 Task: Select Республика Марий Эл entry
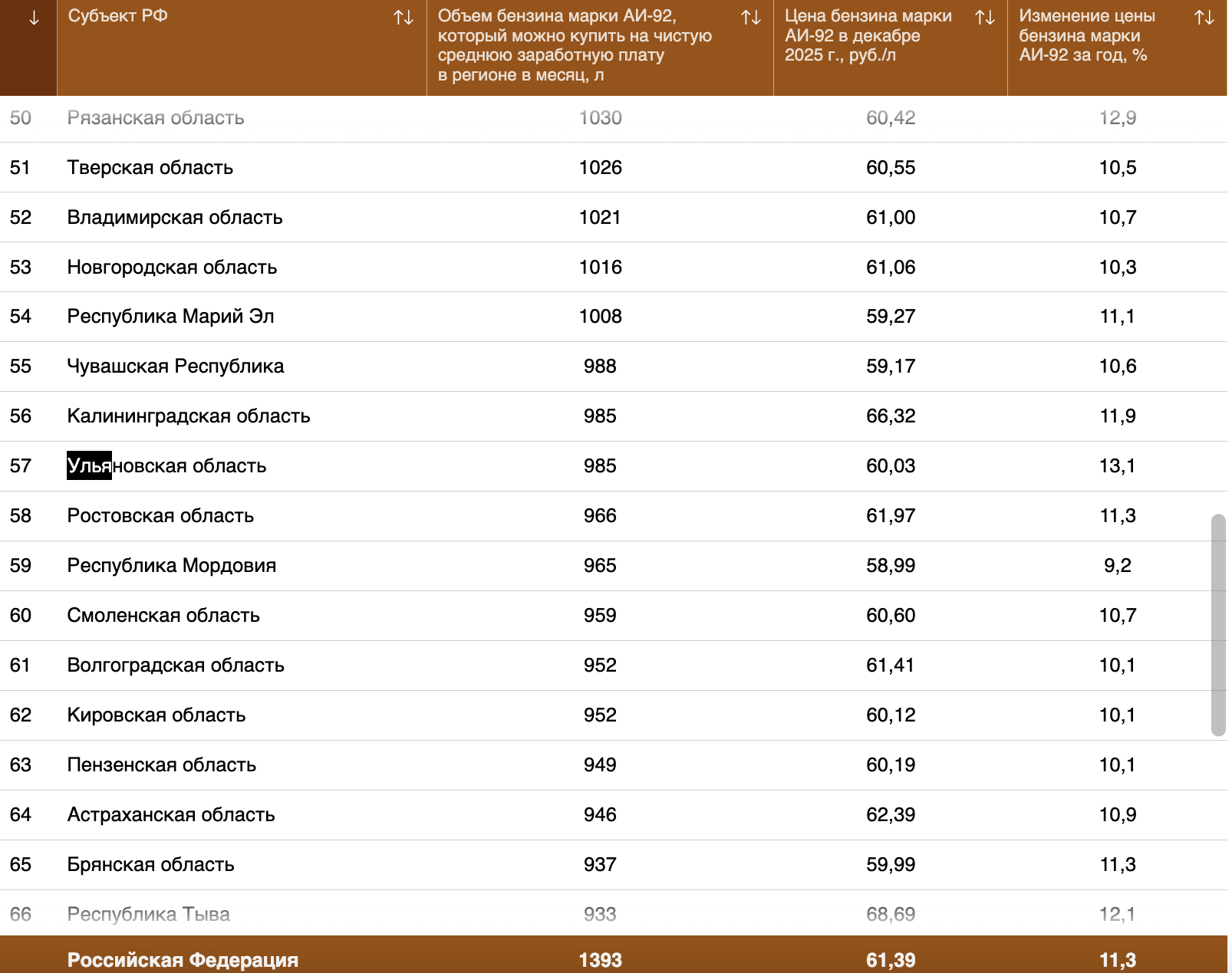pos(170,317)
